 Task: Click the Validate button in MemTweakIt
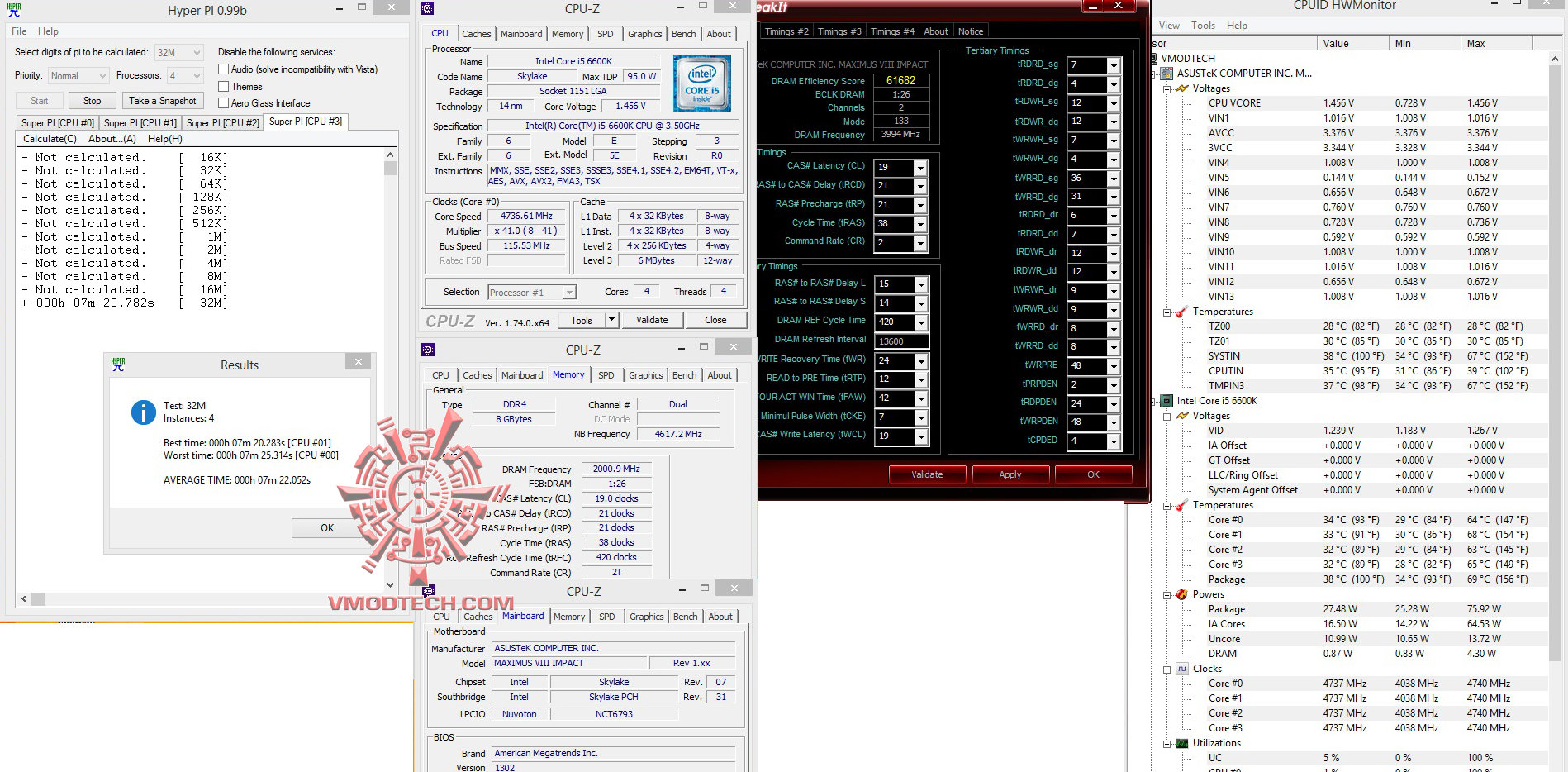point(927,474)
